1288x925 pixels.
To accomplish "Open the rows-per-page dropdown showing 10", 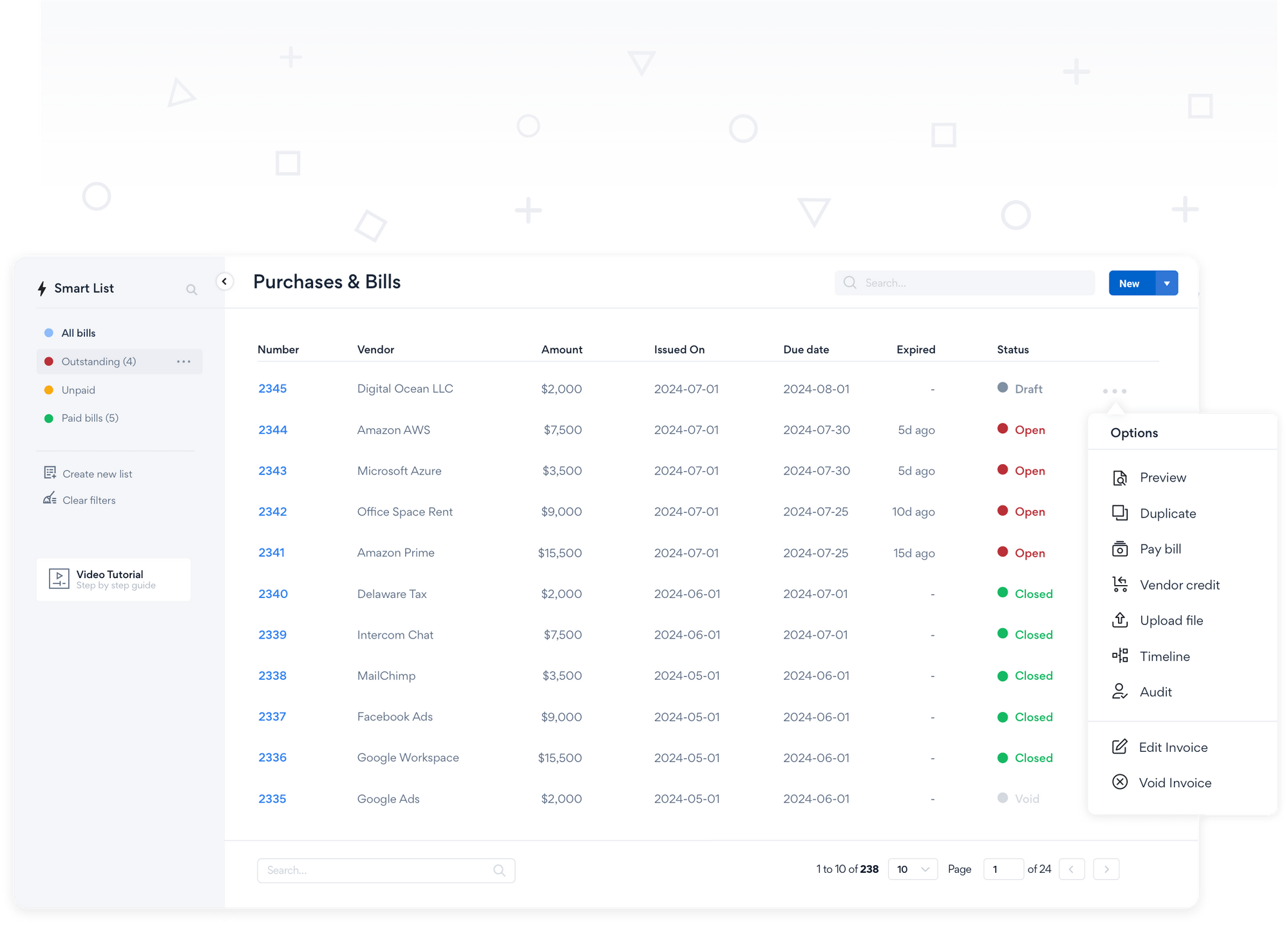I will [912, 869].
